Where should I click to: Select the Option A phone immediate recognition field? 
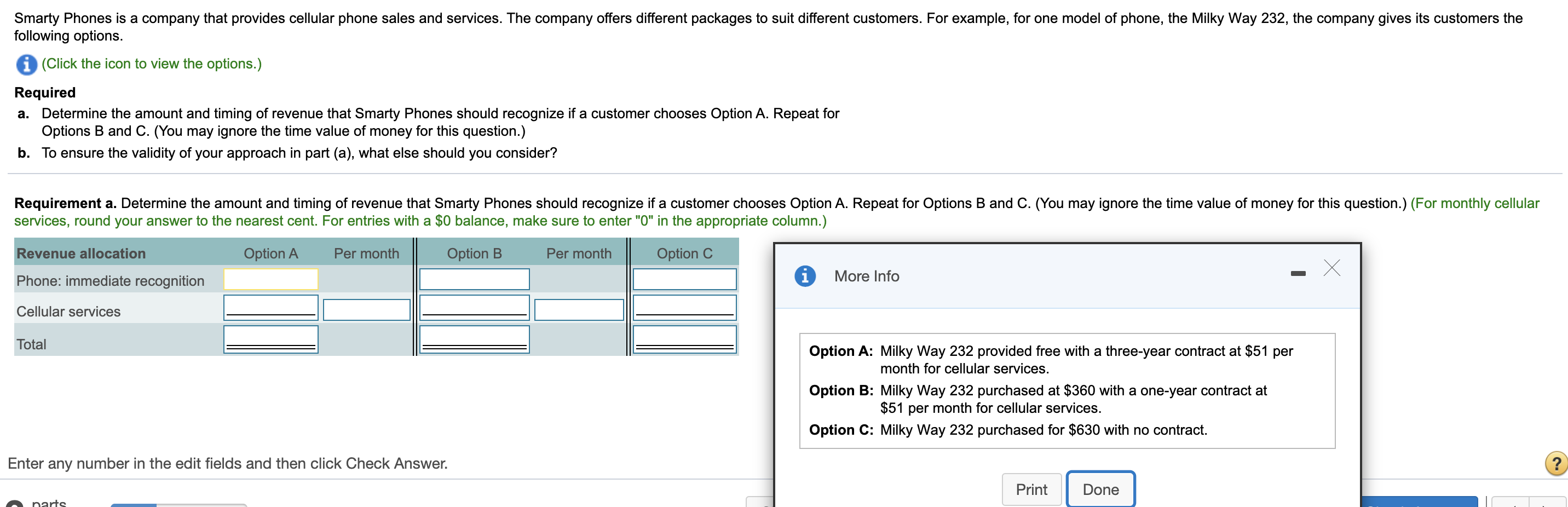click(x=271, y=279)
